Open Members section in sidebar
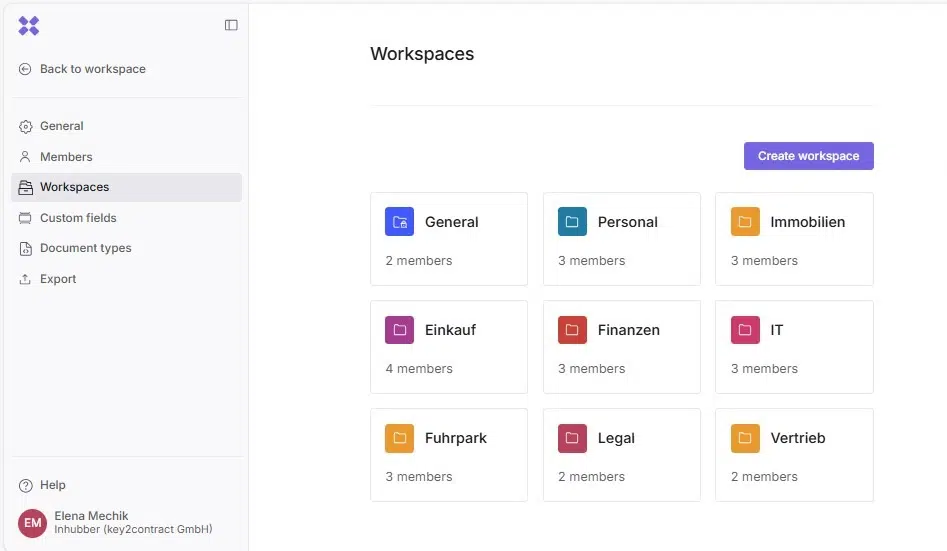Screen dimensions: 947x551 [x=66, y=157]
